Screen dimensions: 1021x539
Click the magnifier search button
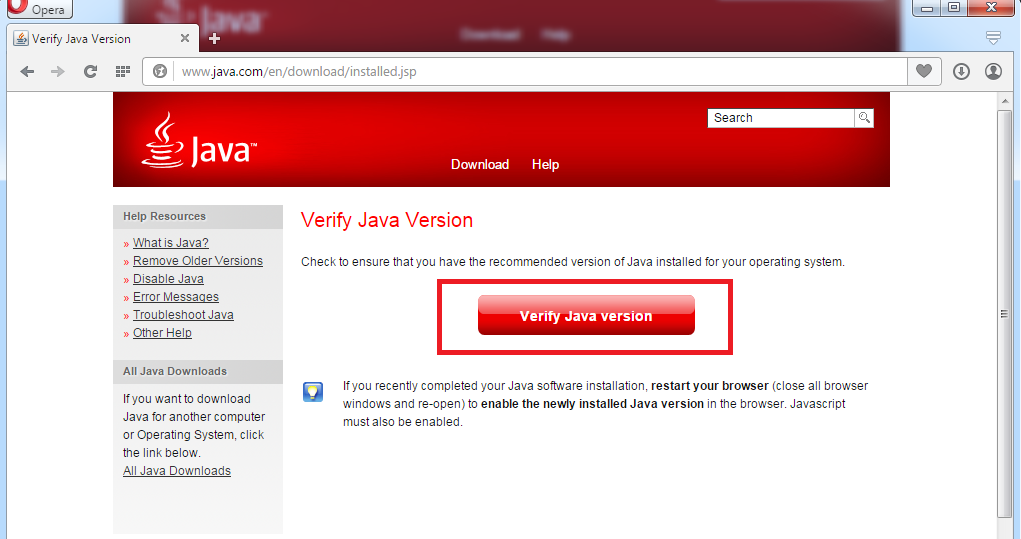(x=864, y=118)
